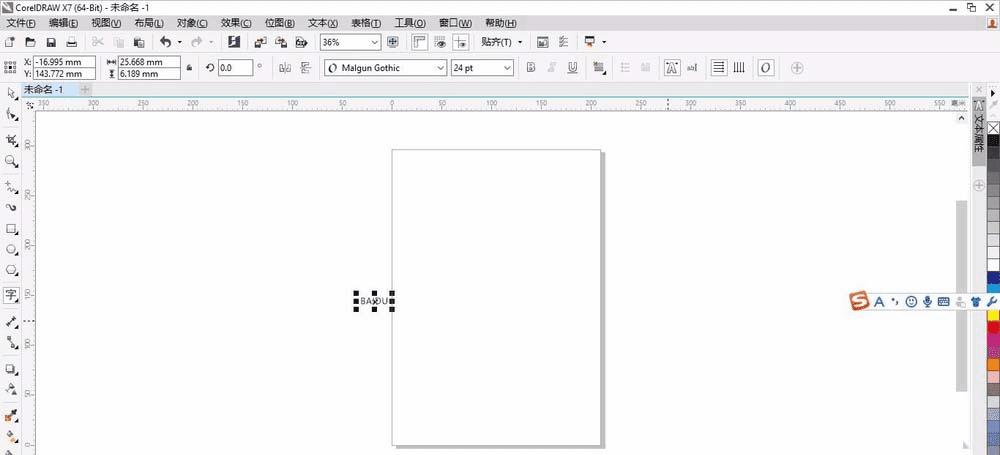
Task: Open the Options dialog icon
Action: coord(563,42)
